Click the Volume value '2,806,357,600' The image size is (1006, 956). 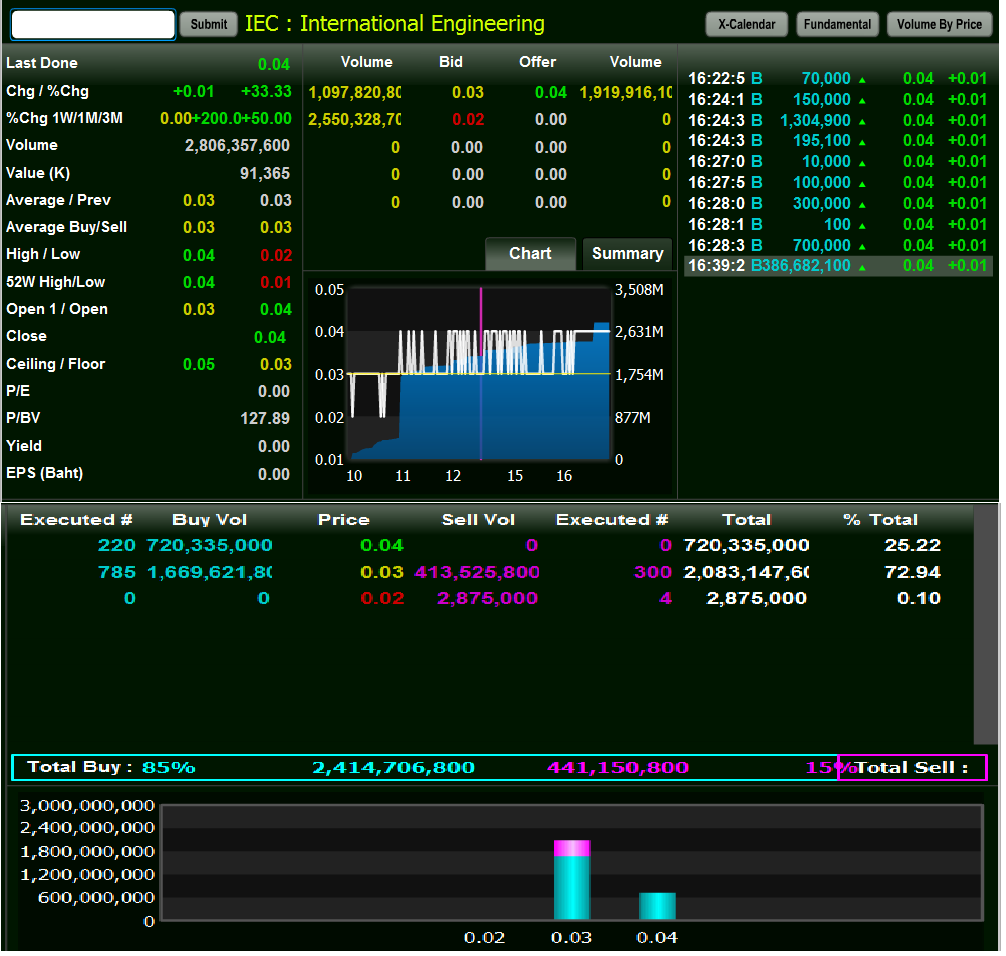(x=237, y=146)
